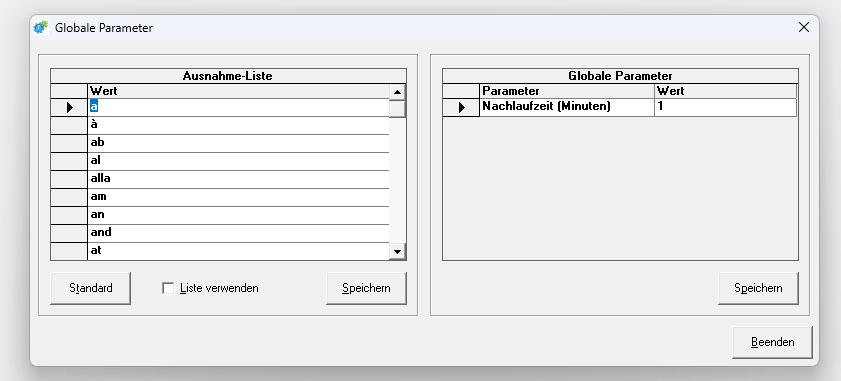The height and width of the screenshot is (381, 841).
Task: Click the Ausnahme-Liste scrollbar down arrow
Action: (397, 251)
